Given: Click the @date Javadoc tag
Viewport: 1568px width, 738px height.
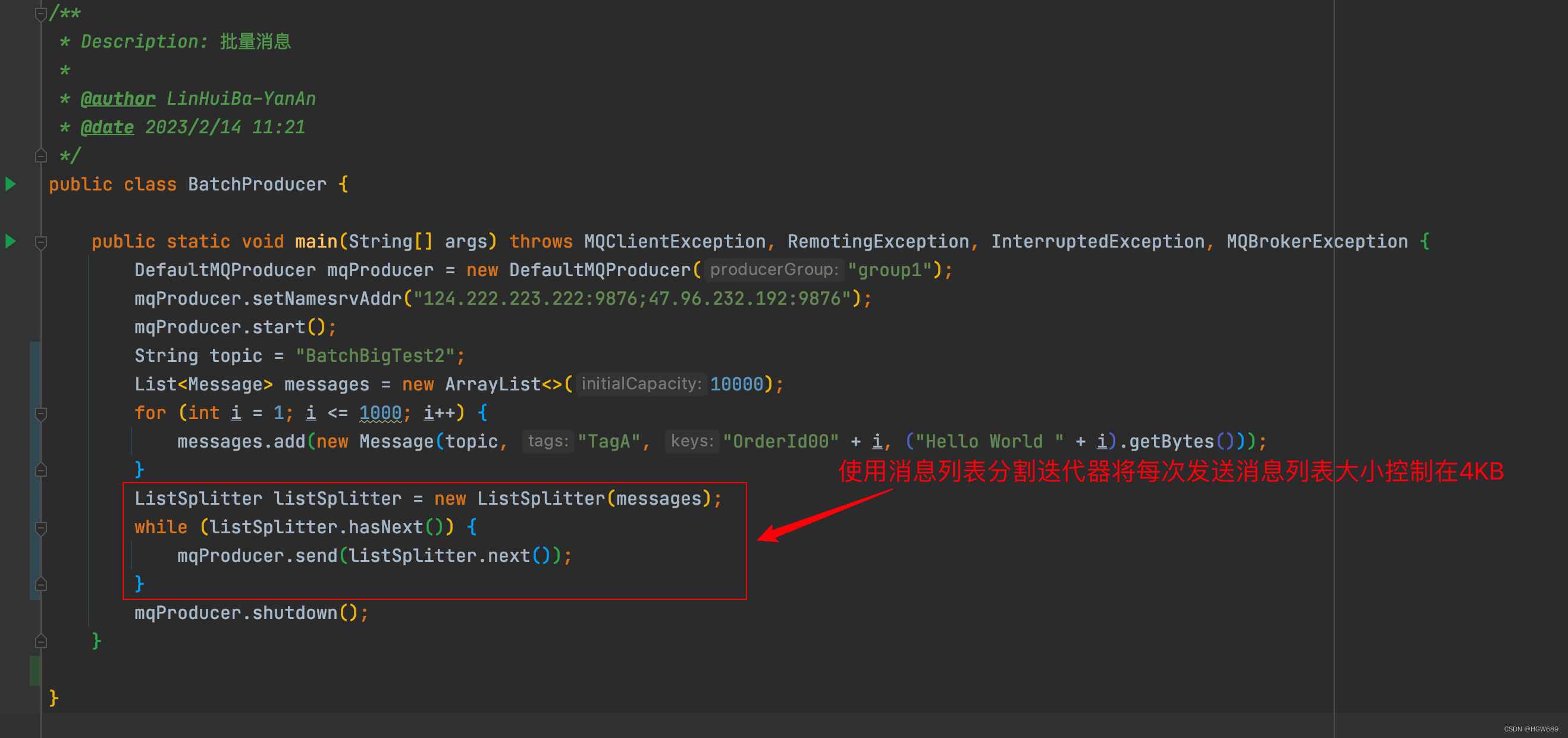Looking at the screenshot, I should (x=107, y=127).
